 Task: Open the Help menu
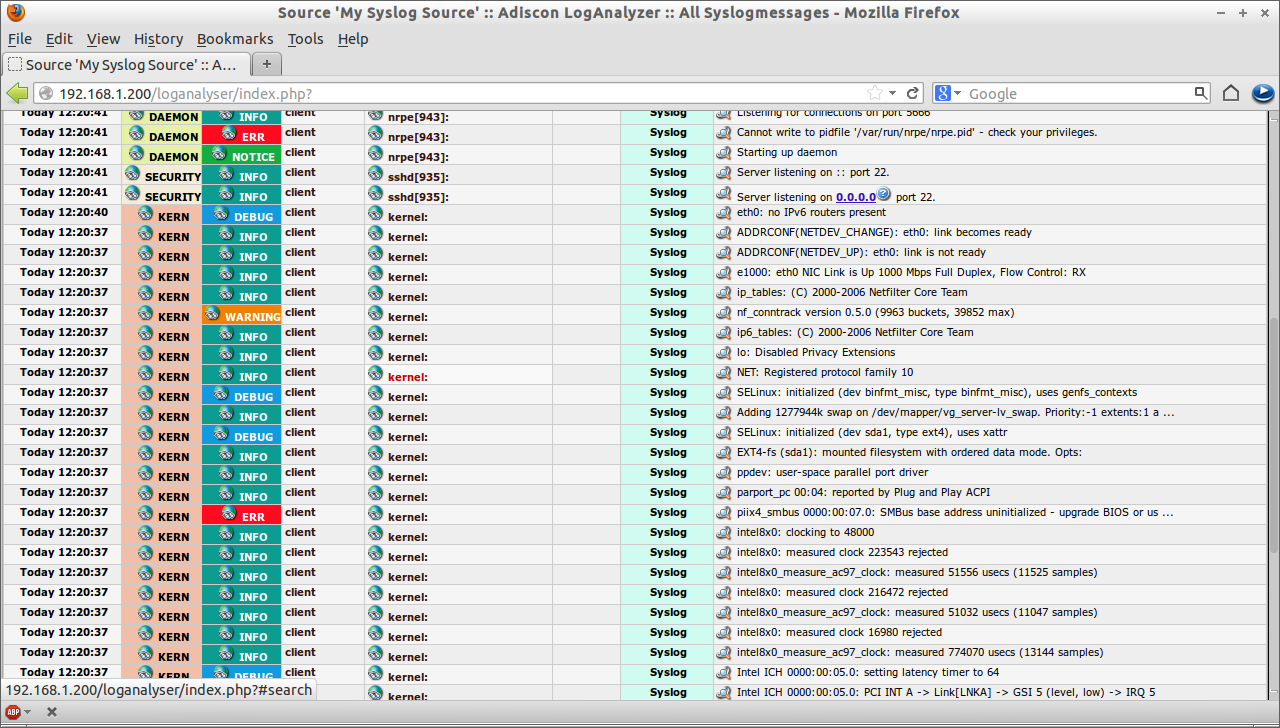coord(353,39)
